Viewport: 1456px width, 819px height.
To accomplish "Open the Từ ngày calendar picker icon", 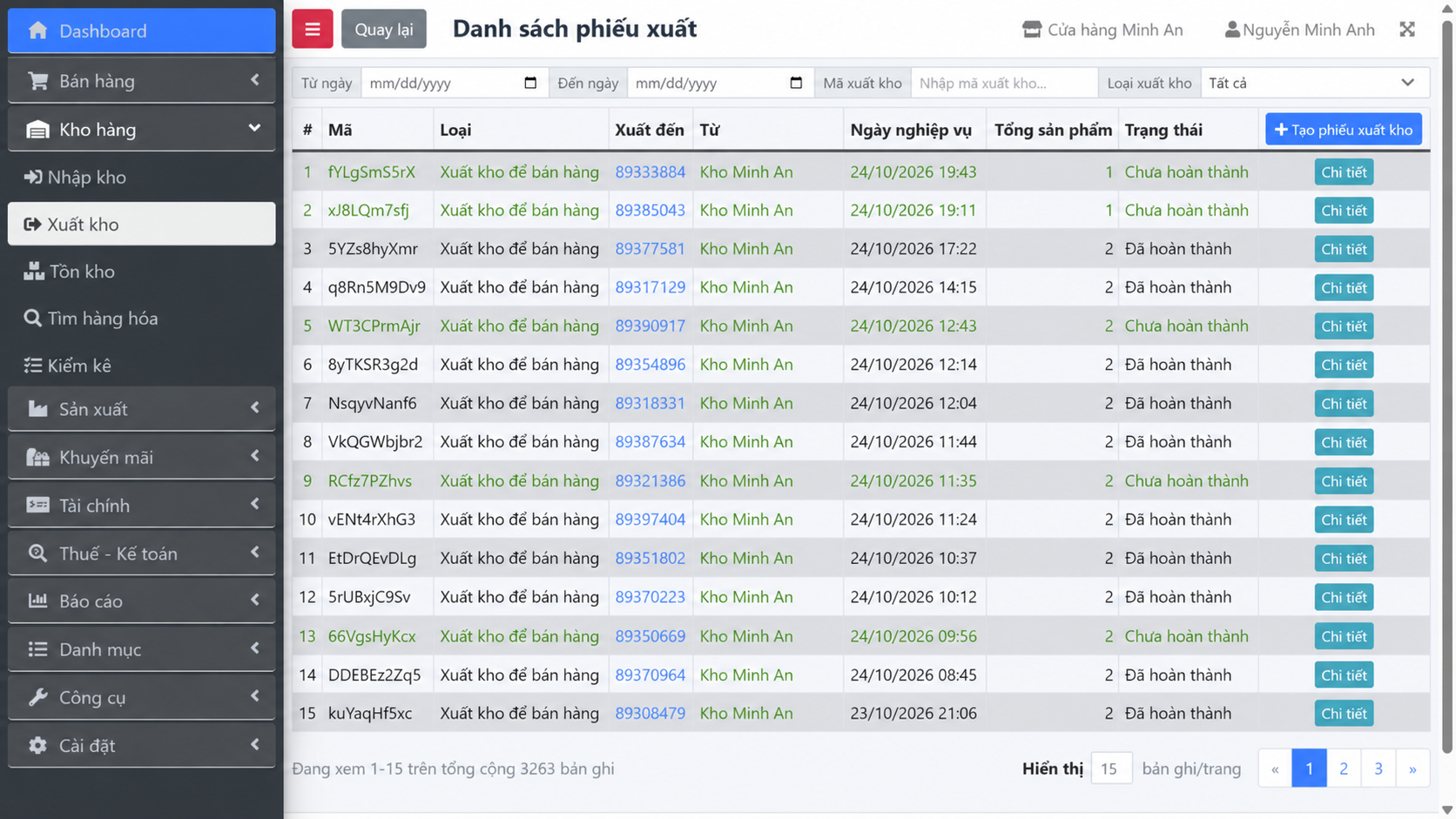I will tap(530, 83).
